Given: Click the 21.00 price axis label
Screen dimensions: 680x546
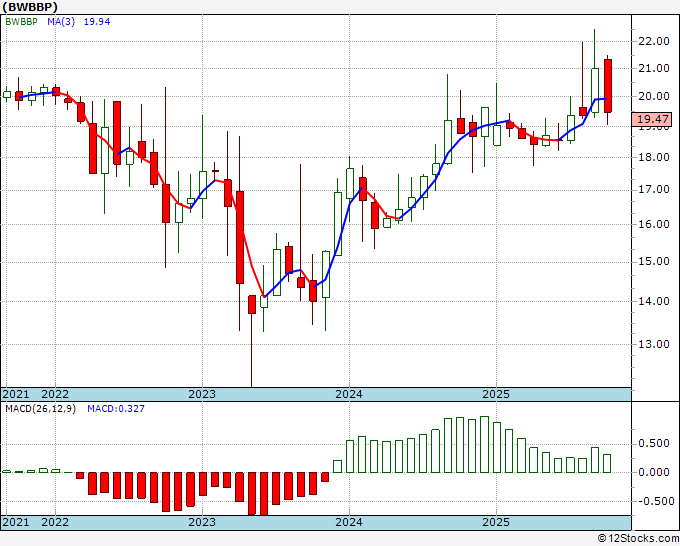Looking at the screenshot, I should [654, 68].
